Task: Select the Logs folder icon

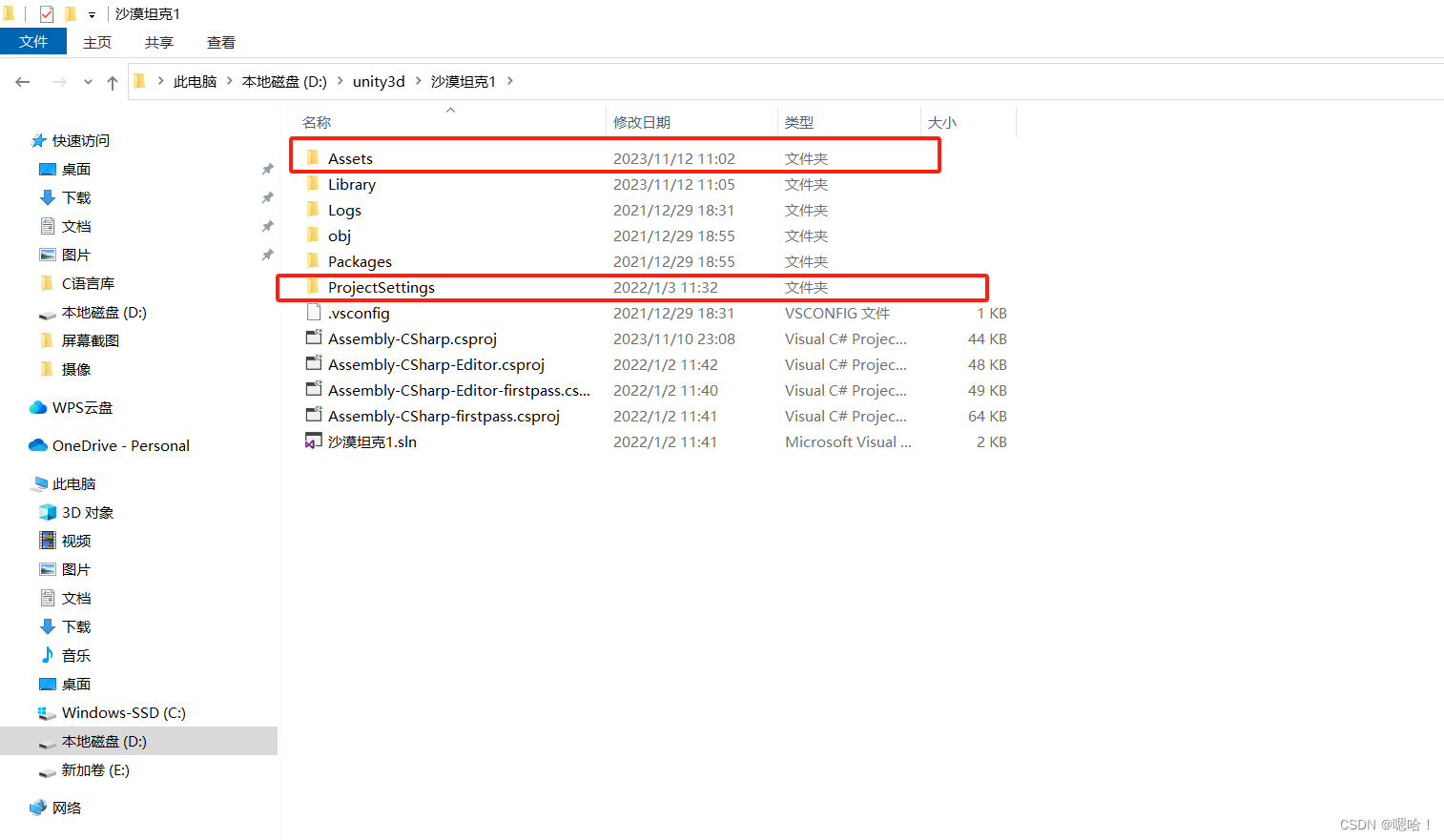Action: (313, 209)
